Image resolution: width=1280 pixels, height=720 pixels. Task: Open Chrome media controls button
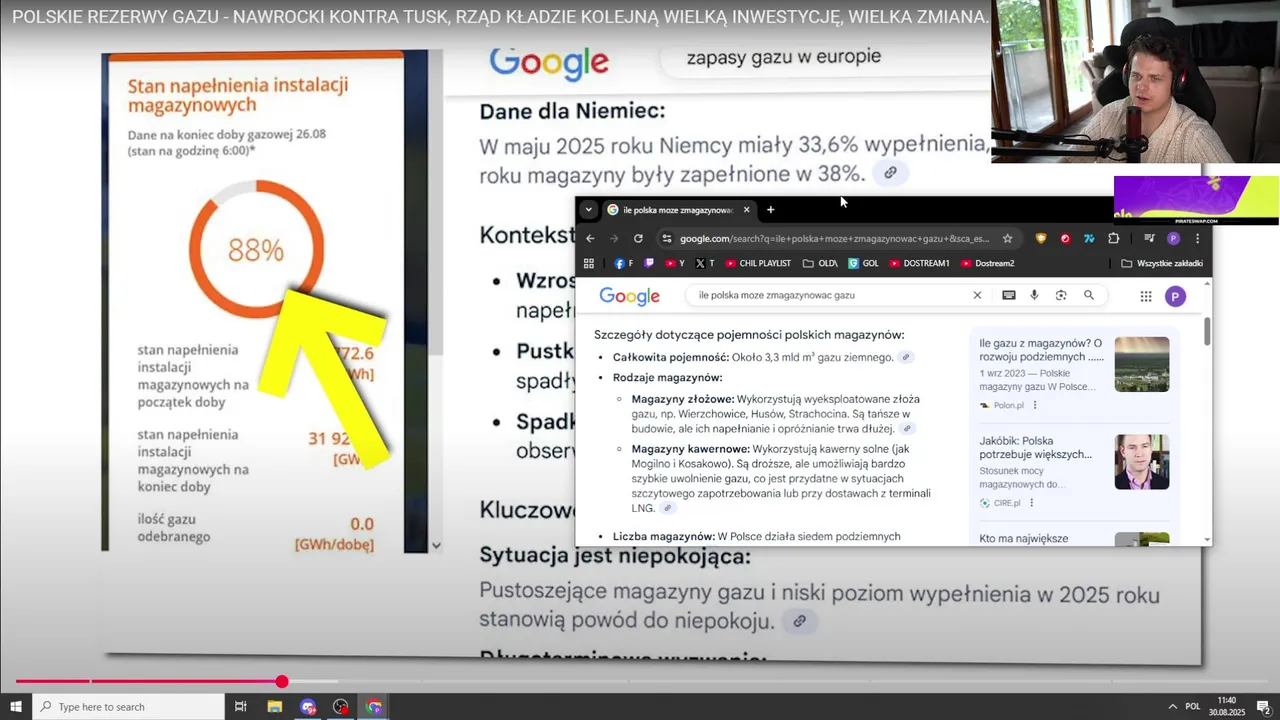[1149, 238]
